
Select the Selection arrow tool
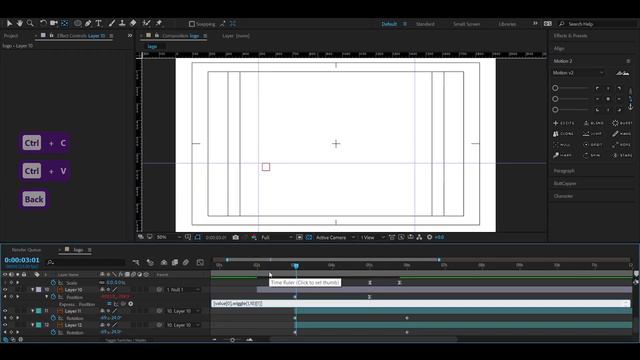pyautogui.click(x=9, y=24)
